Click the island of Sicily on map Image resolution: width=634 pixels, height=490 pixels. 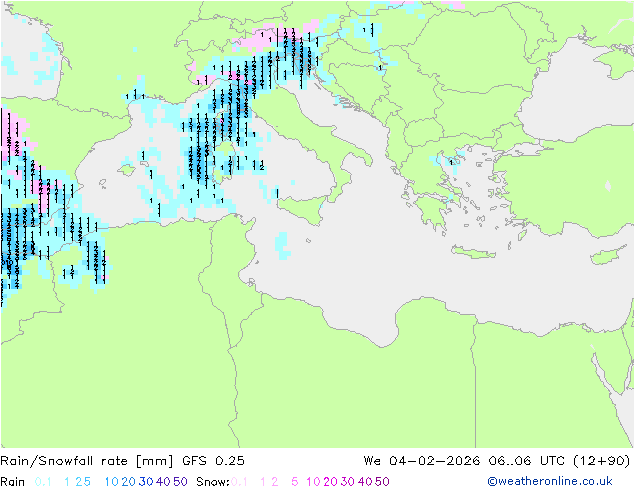(x=304, y=209)
